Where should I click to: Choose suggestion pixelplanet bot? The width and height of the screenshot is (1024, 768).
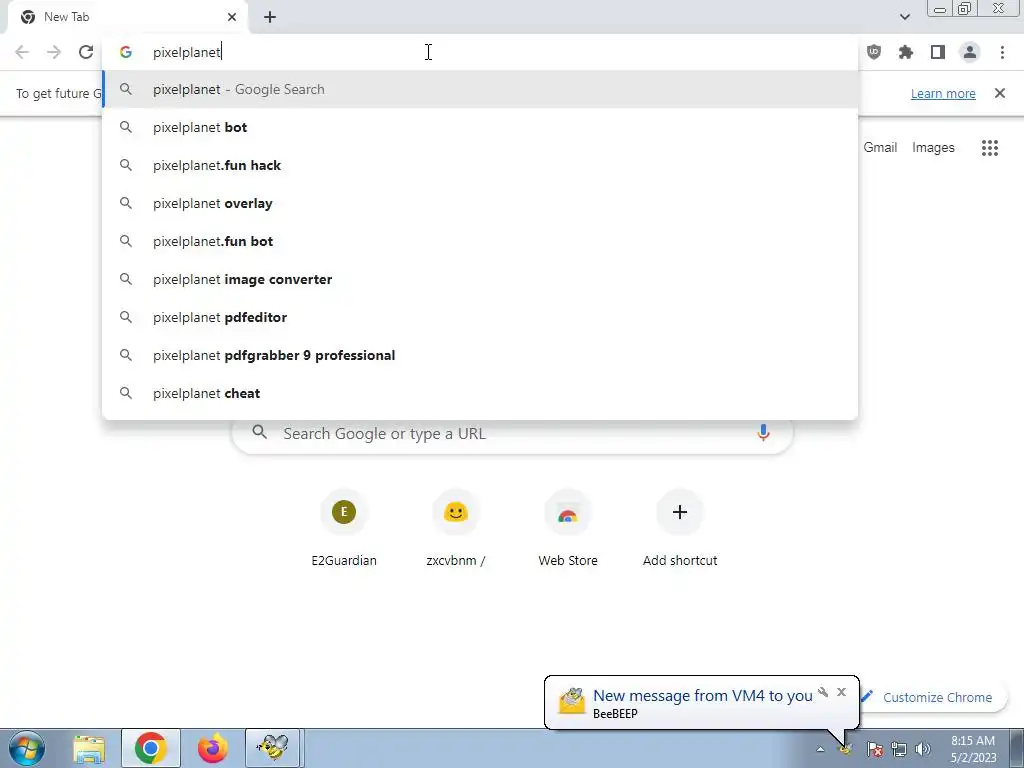(x=480, y=127)
